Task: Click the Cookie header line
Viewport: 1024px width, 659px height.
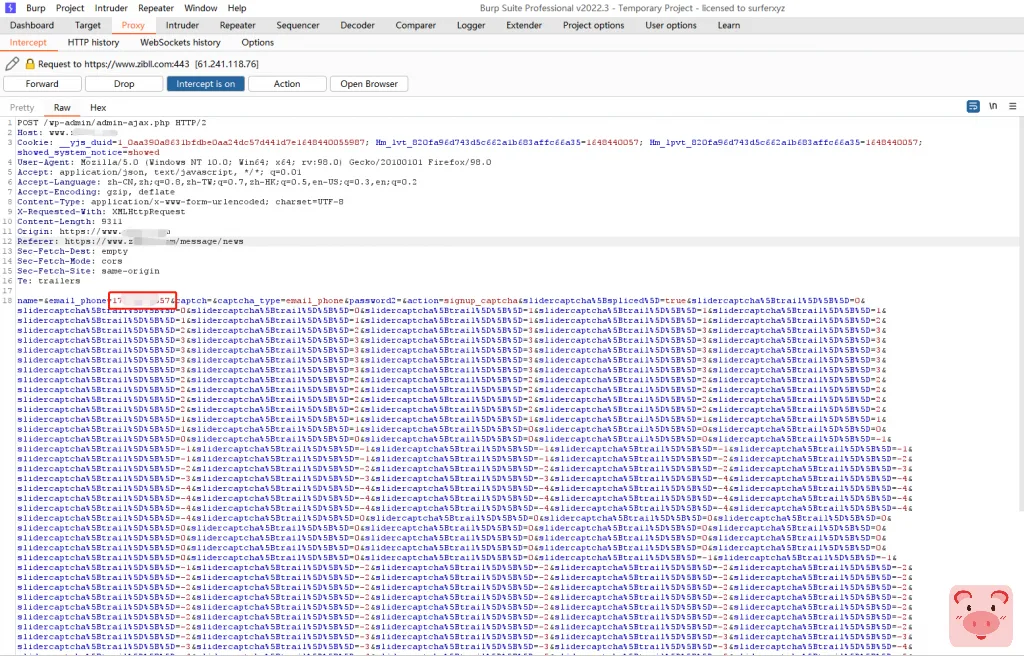Action: 470,142
